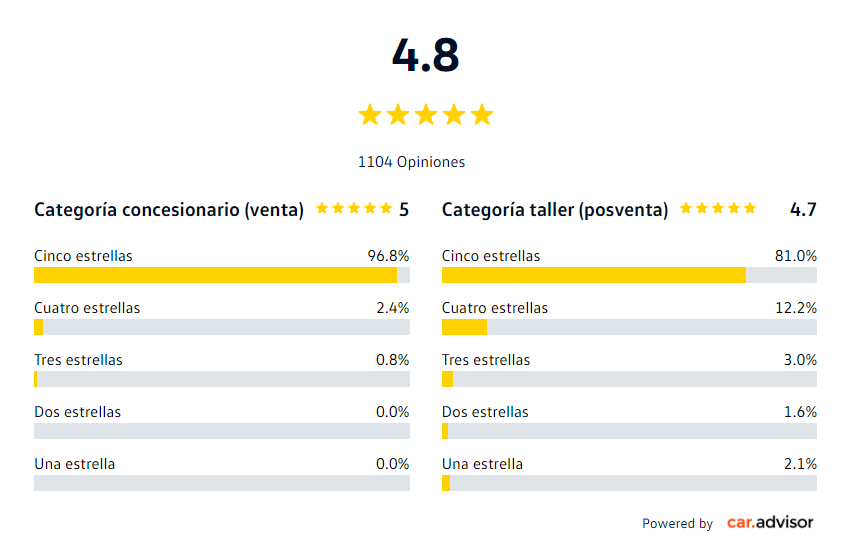Image resolution: width=862 pixels, height=551 pixels.
Task: Click the overall 4.8 rating score
Action: [x=426, y=56]
